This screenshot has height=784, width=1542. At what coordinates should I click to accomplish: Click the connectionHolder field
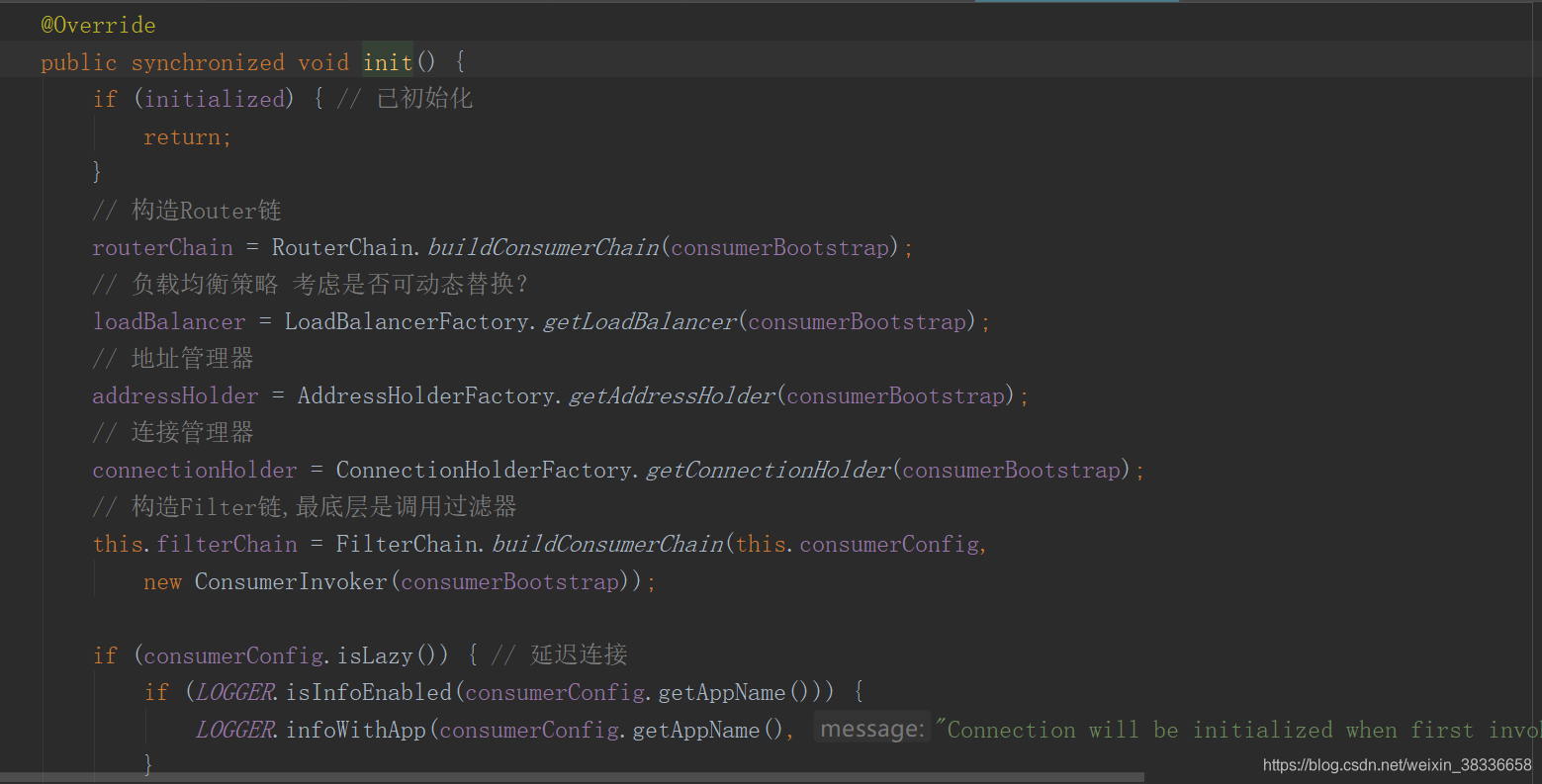click(195, 470)
